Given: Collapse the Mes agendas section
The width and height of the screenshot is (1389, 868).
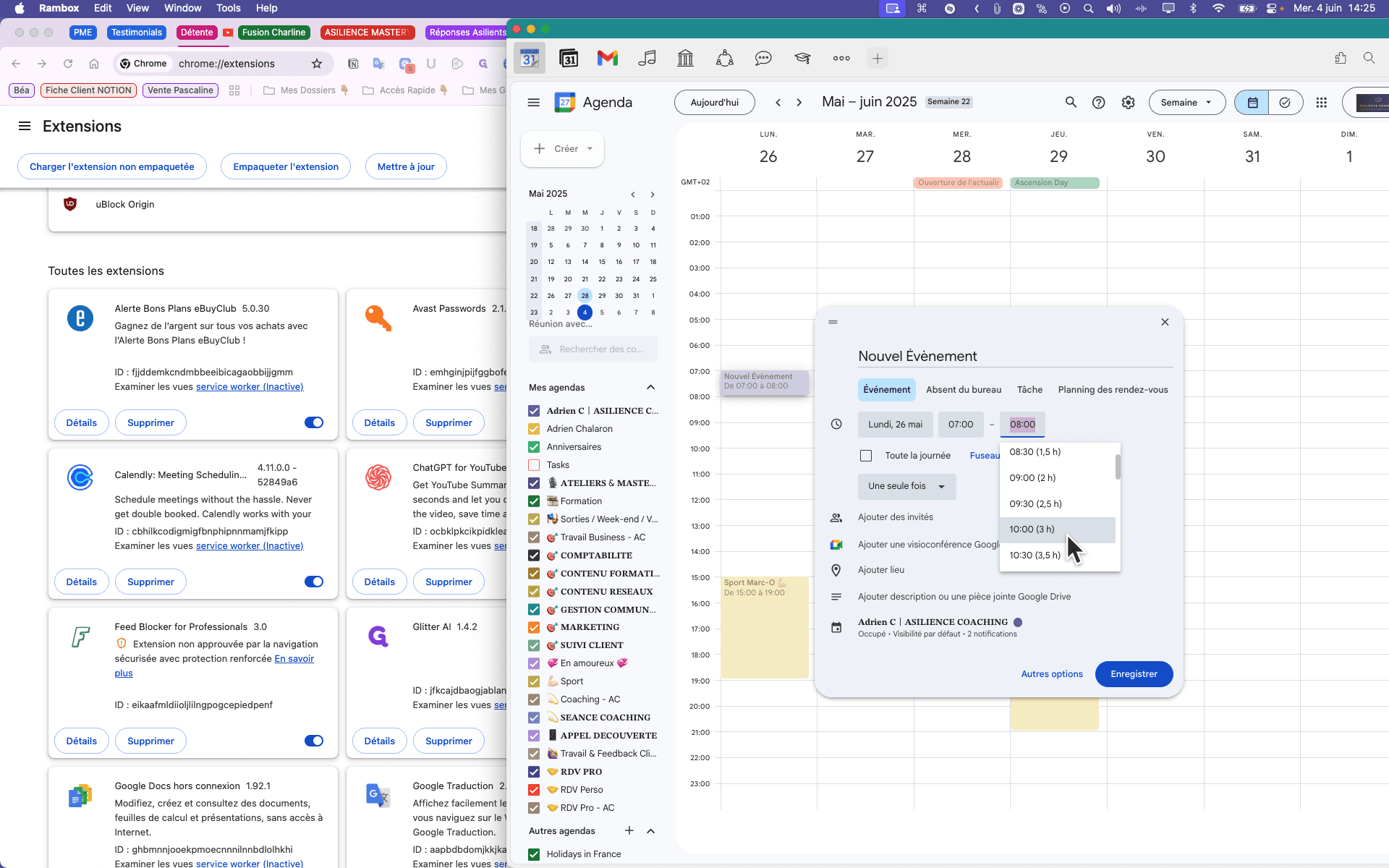Looking at the screenshot, I should [x=650, y=388].
